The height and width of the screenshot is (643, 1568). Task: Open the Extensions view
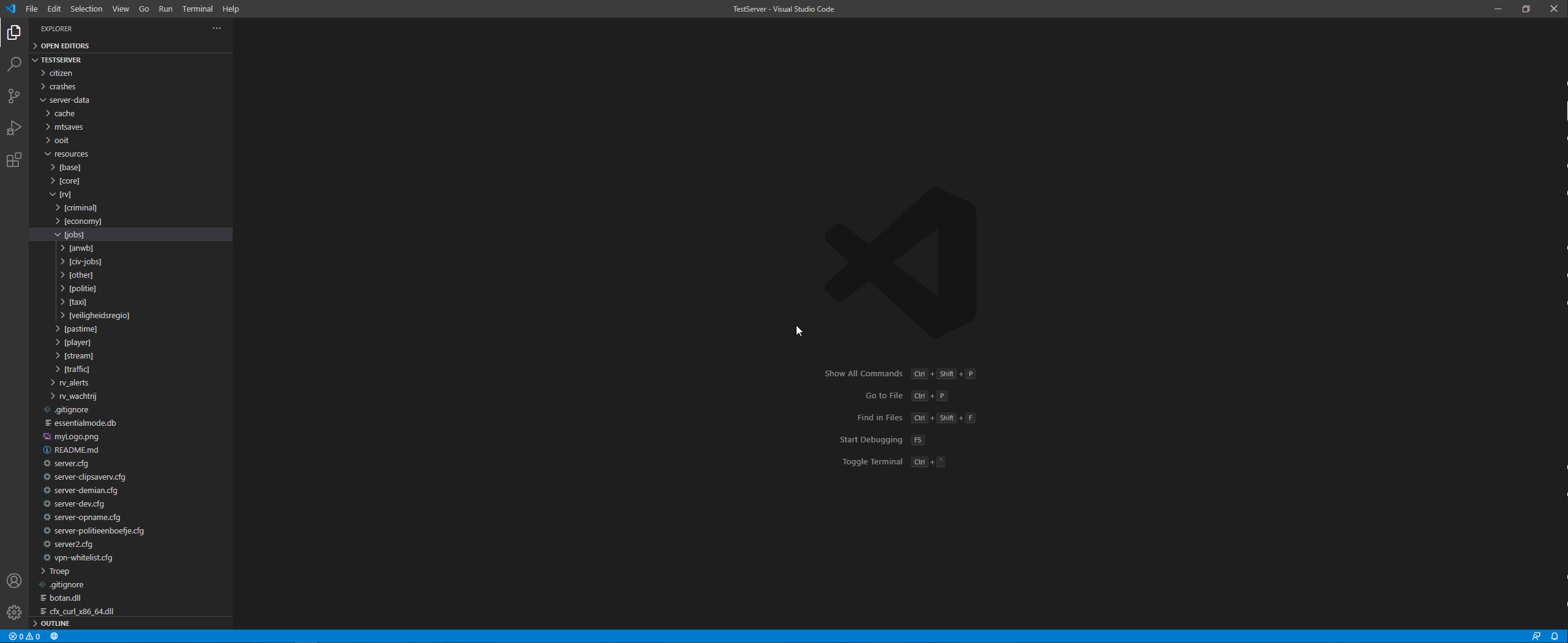[x=14, y=160]
